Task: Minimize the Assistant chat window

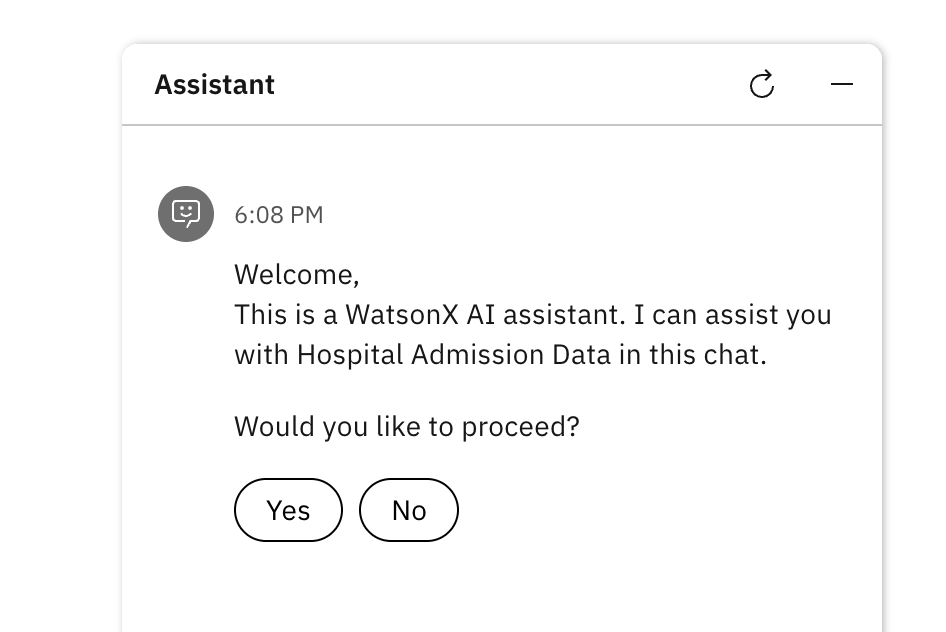Action: (842, 84)
